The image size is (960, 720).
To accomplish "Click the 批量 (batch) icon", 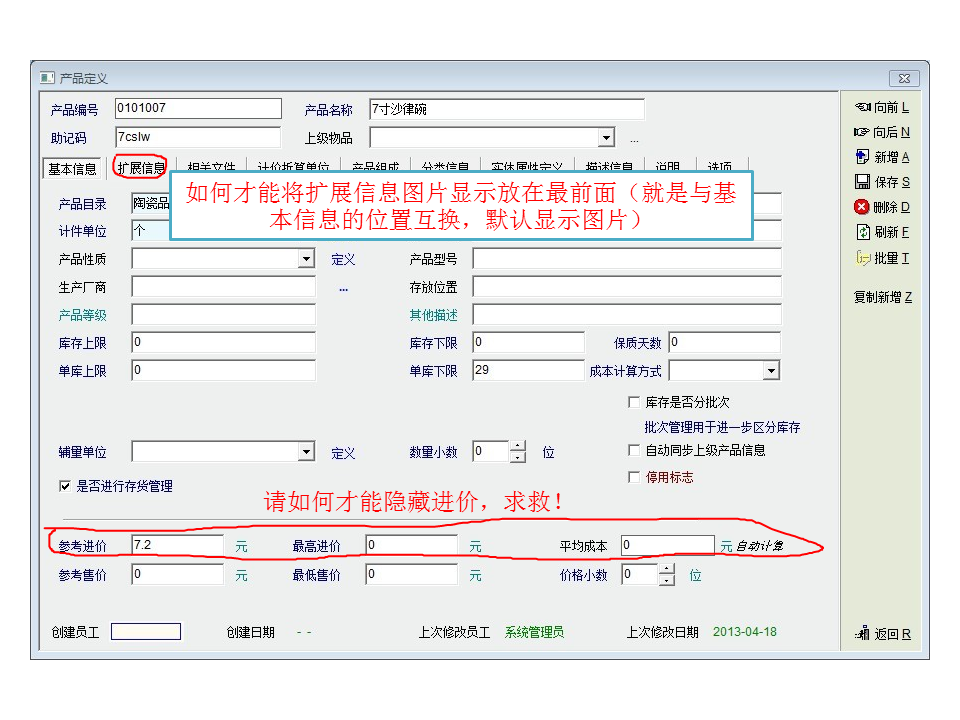I will click(863, 258).
